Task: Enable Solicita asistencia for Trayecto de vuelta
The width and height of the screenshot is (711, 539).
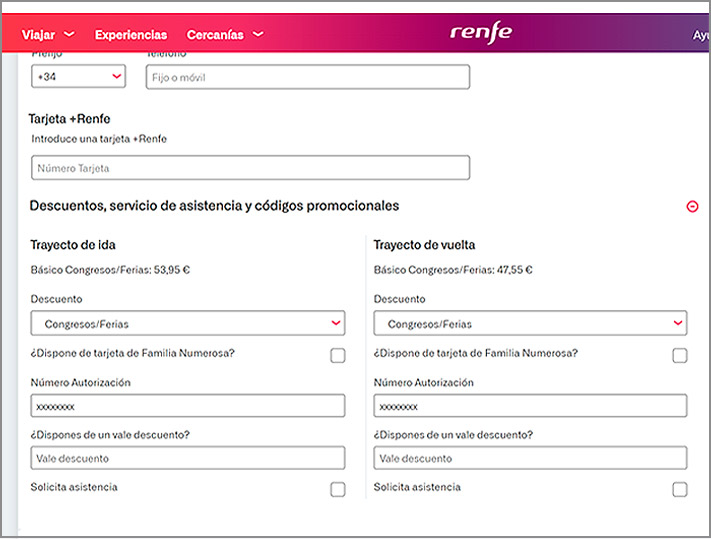Action: point(680,489)
